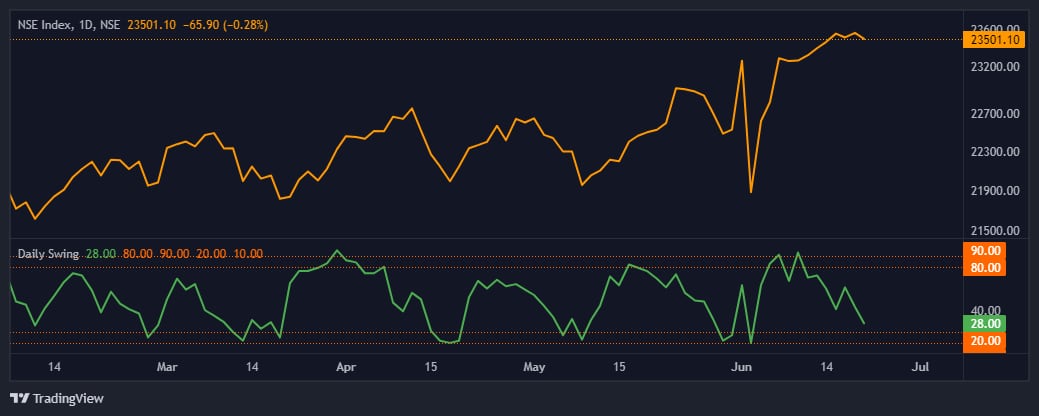
Task: Click the Apr label on time axis
Action: [346, 367]
